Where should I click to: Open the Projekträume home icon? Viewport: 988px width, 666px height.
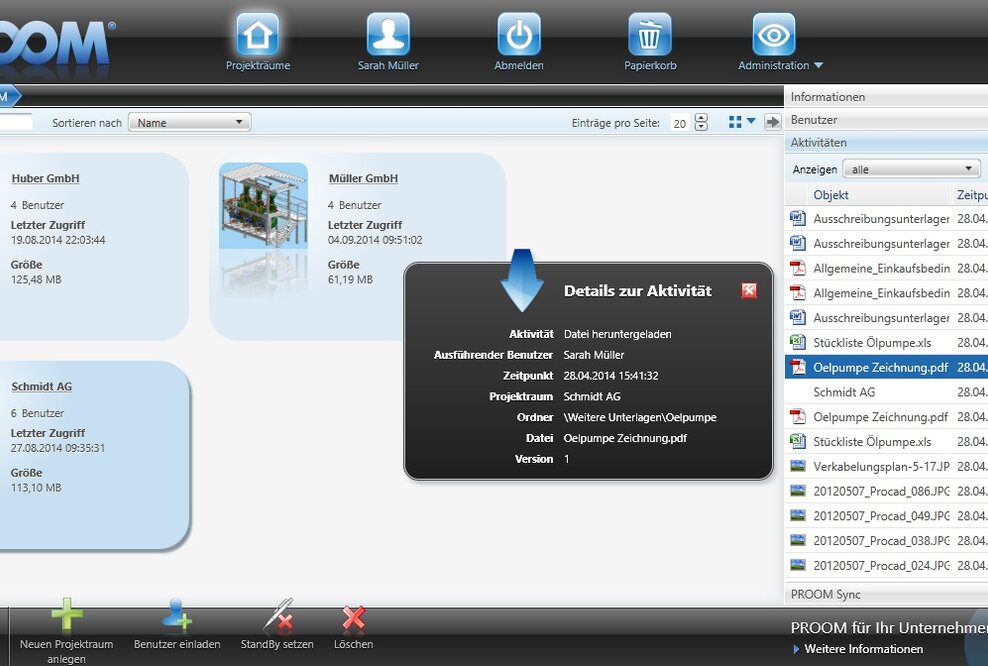coord(257,33)
